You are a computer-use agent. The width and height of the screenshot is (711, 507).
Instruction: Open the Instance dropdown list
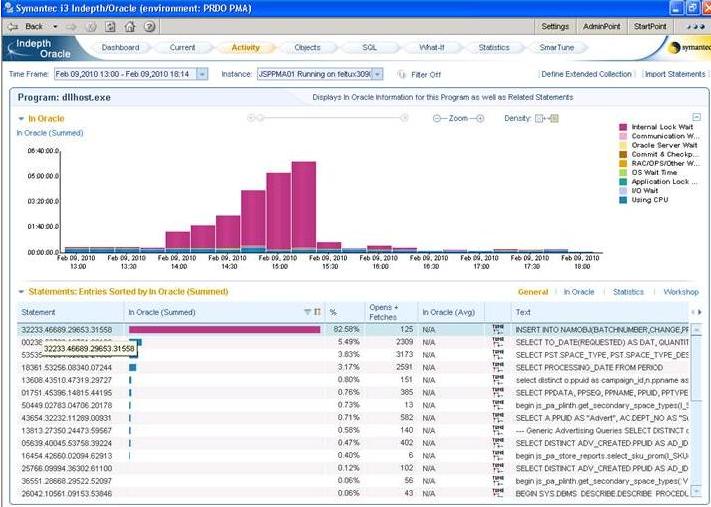pyautogui.click(x=379, y=74)
